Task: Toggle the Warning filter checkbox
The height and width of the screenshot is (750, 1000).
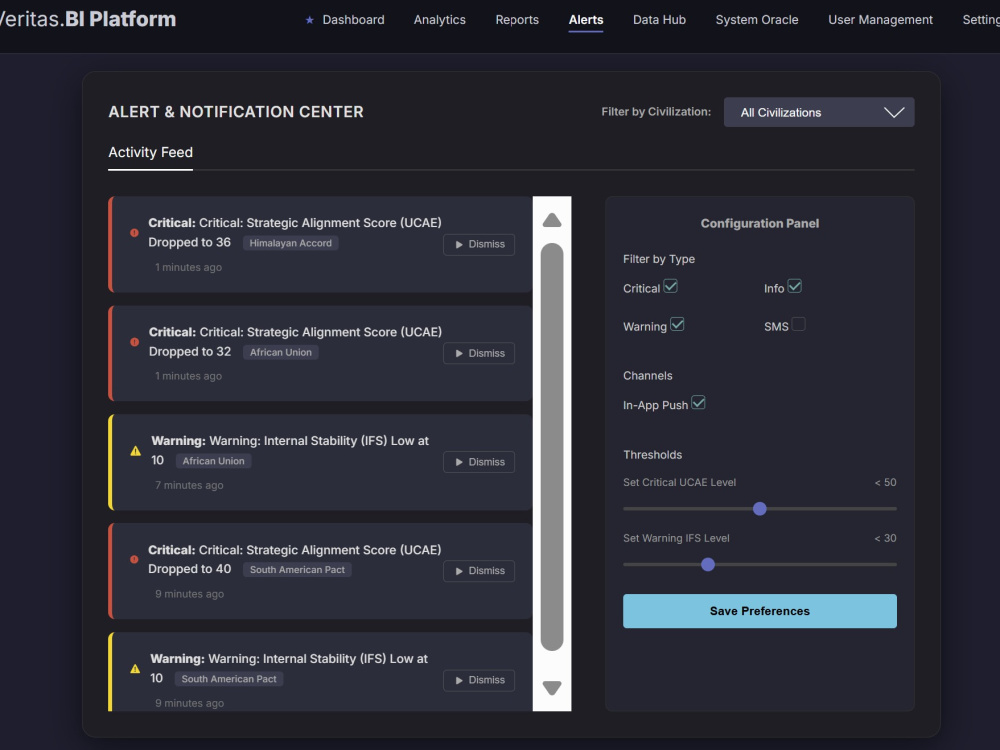Action: [x=677, y=324]
